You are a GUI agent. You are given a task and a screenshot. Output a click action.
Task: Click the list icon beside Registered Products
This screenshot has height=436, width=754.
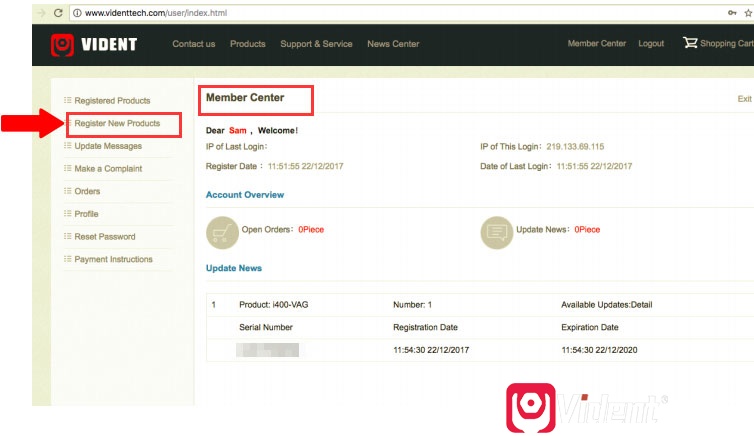(68, 100)
